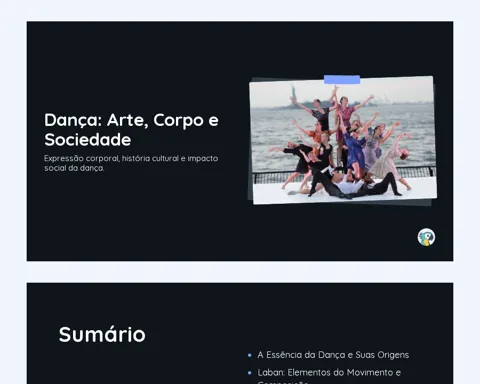Viewport: 480px width, 384px height.
Task: Click the word 'Dança:' in the title
Action: coord(73,120)
